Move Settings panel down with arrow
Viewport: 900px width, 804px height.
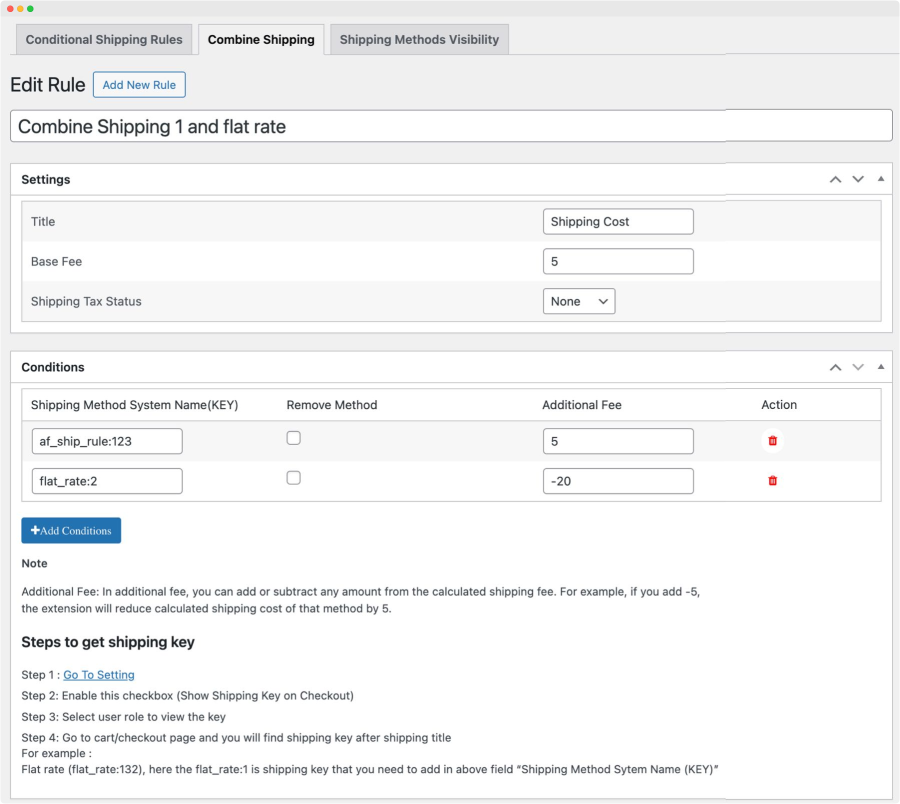click(x=858, y=180)
